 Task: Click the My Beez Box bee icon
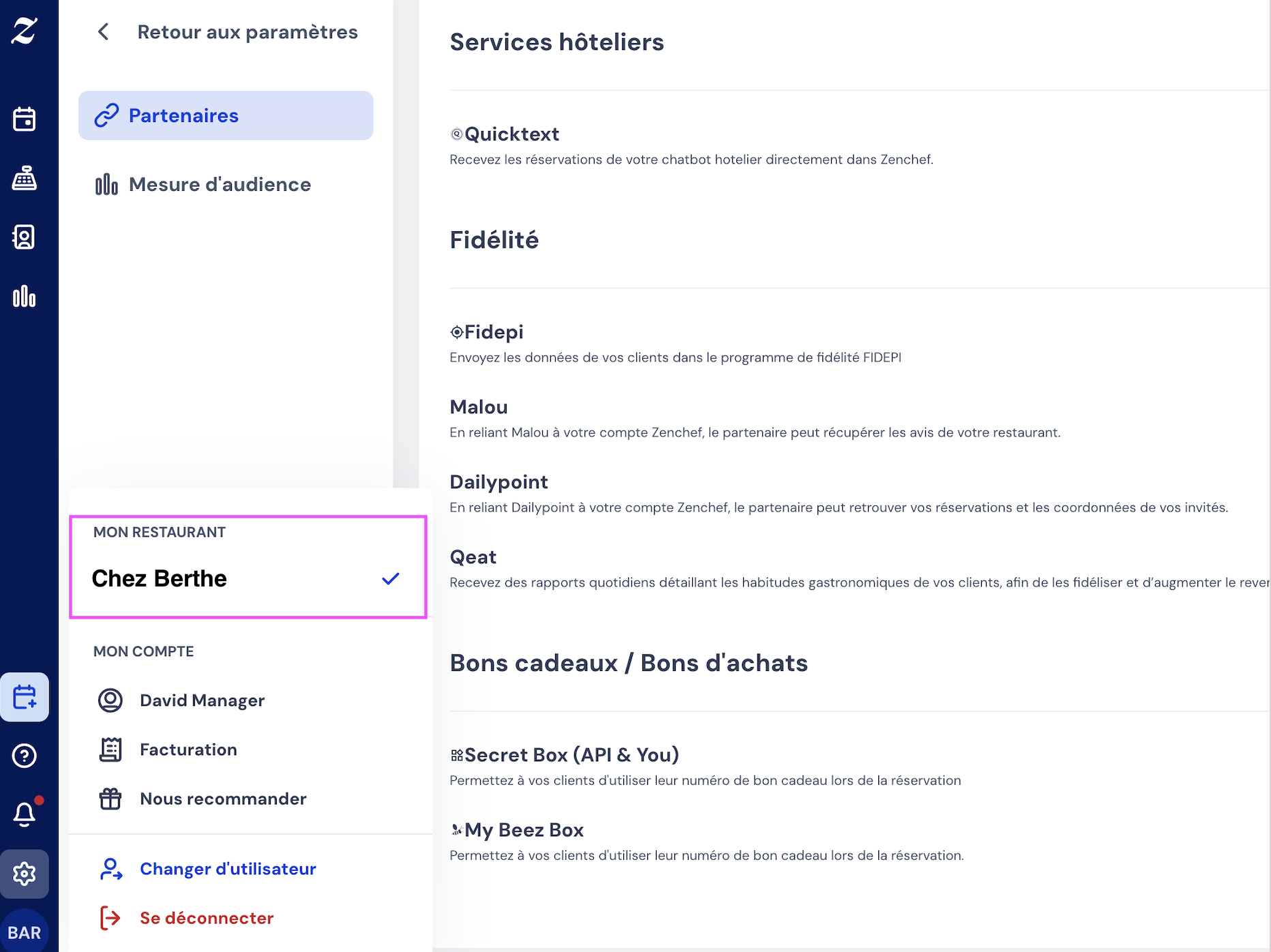point(457,830)
